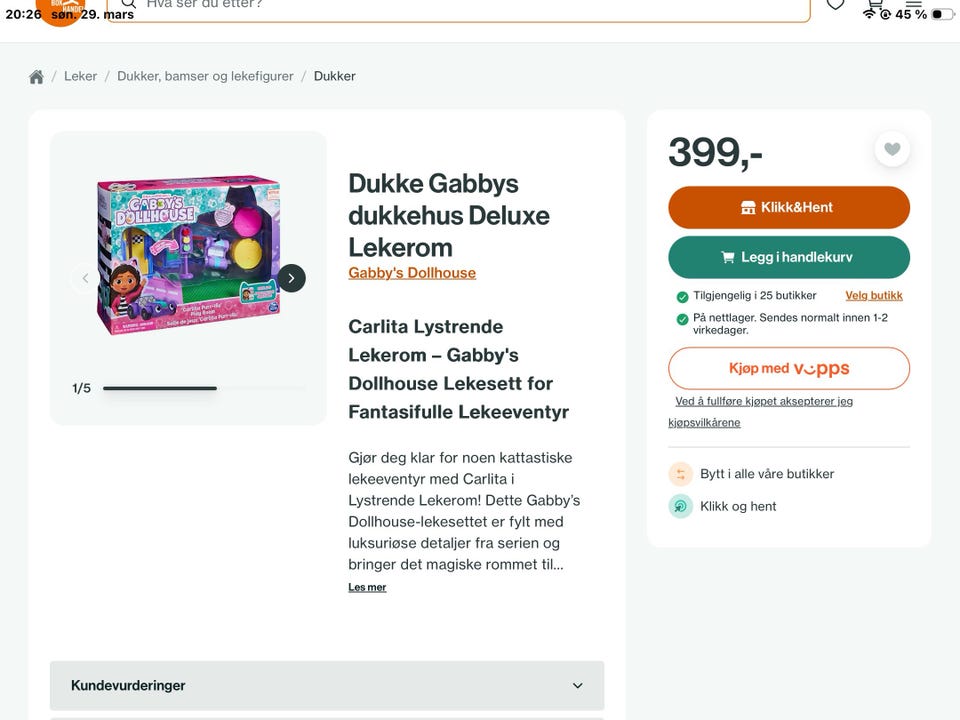Open the hamburger menu in top right
This screenshot has height=720, width=960.
(912, 4)
